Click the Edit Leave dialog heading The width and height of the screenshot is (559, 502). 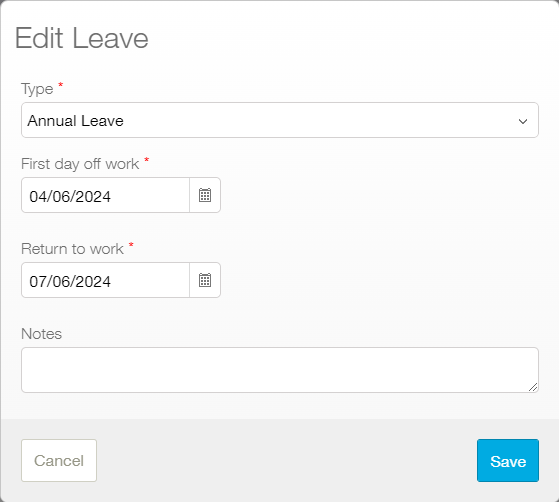[x=82, y=38]
